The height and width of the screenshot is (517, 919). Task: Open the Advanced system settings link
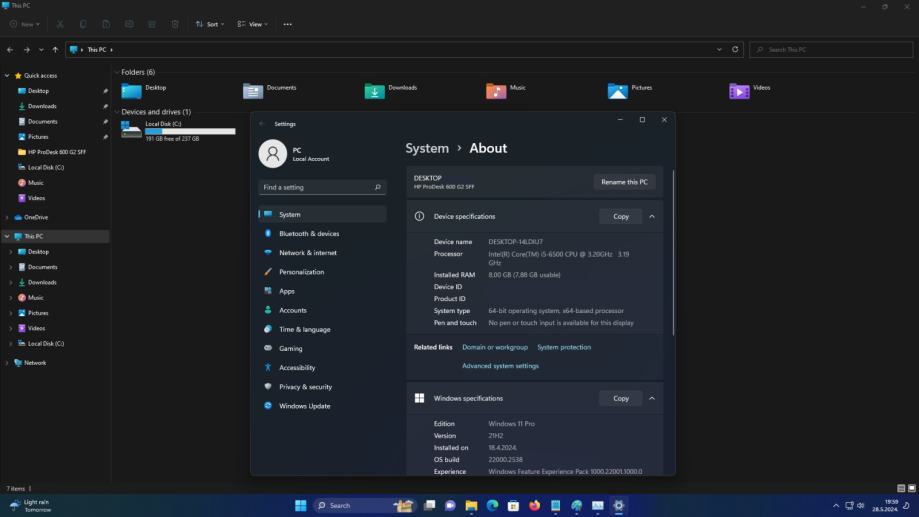(500, 366)
